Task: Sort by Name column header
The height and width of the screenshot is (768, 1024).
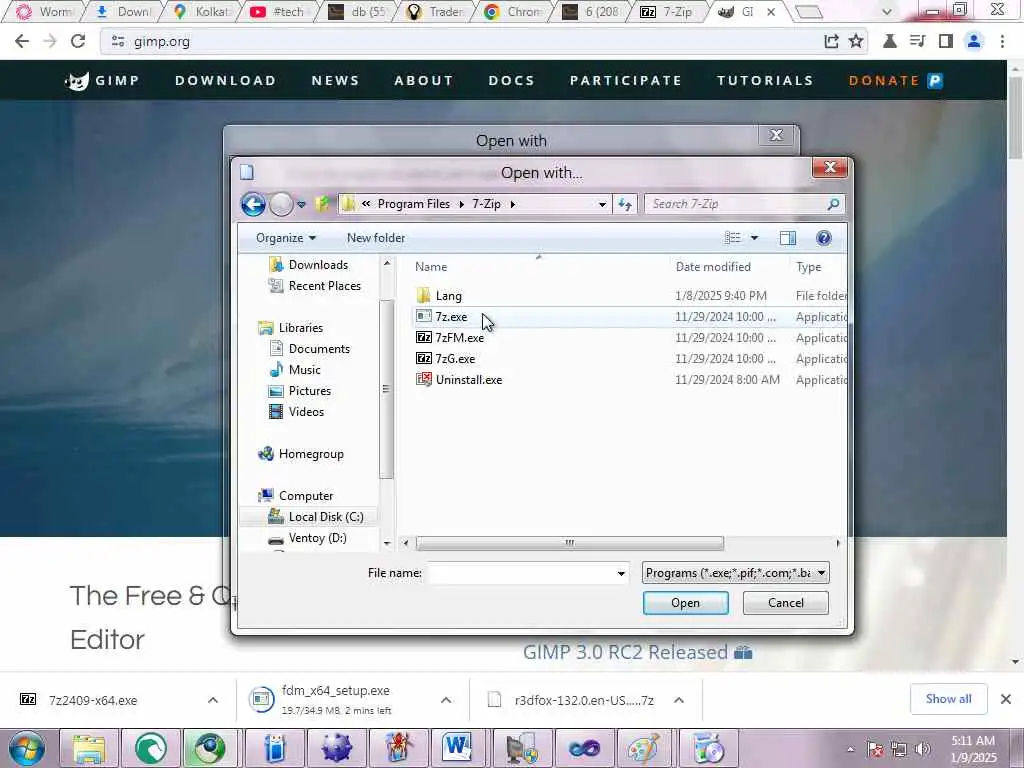Action: pyautogui.click(x=431, y=266)
